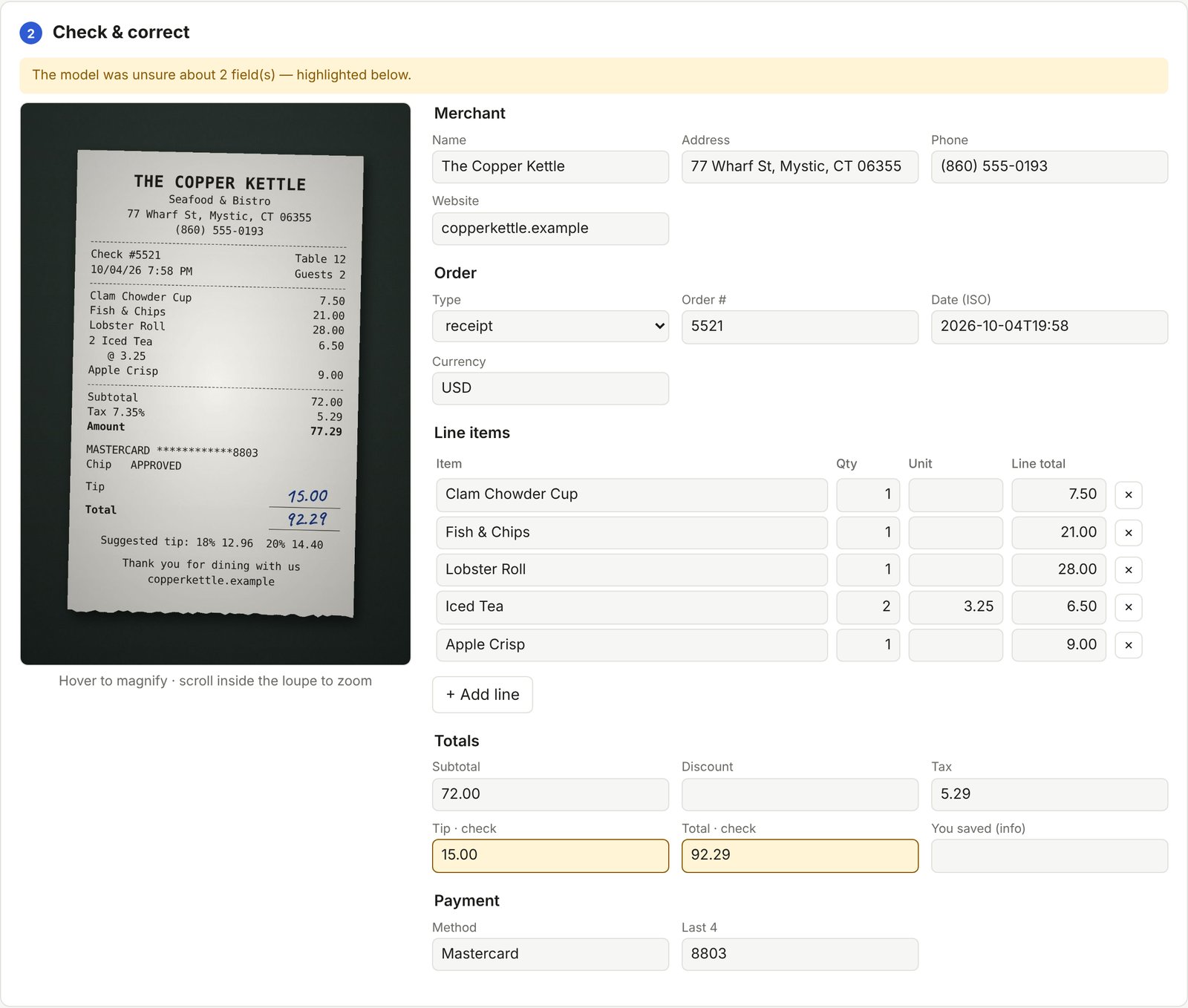
Task: Open the order Type dropdown
Action: tap(550, 327)
